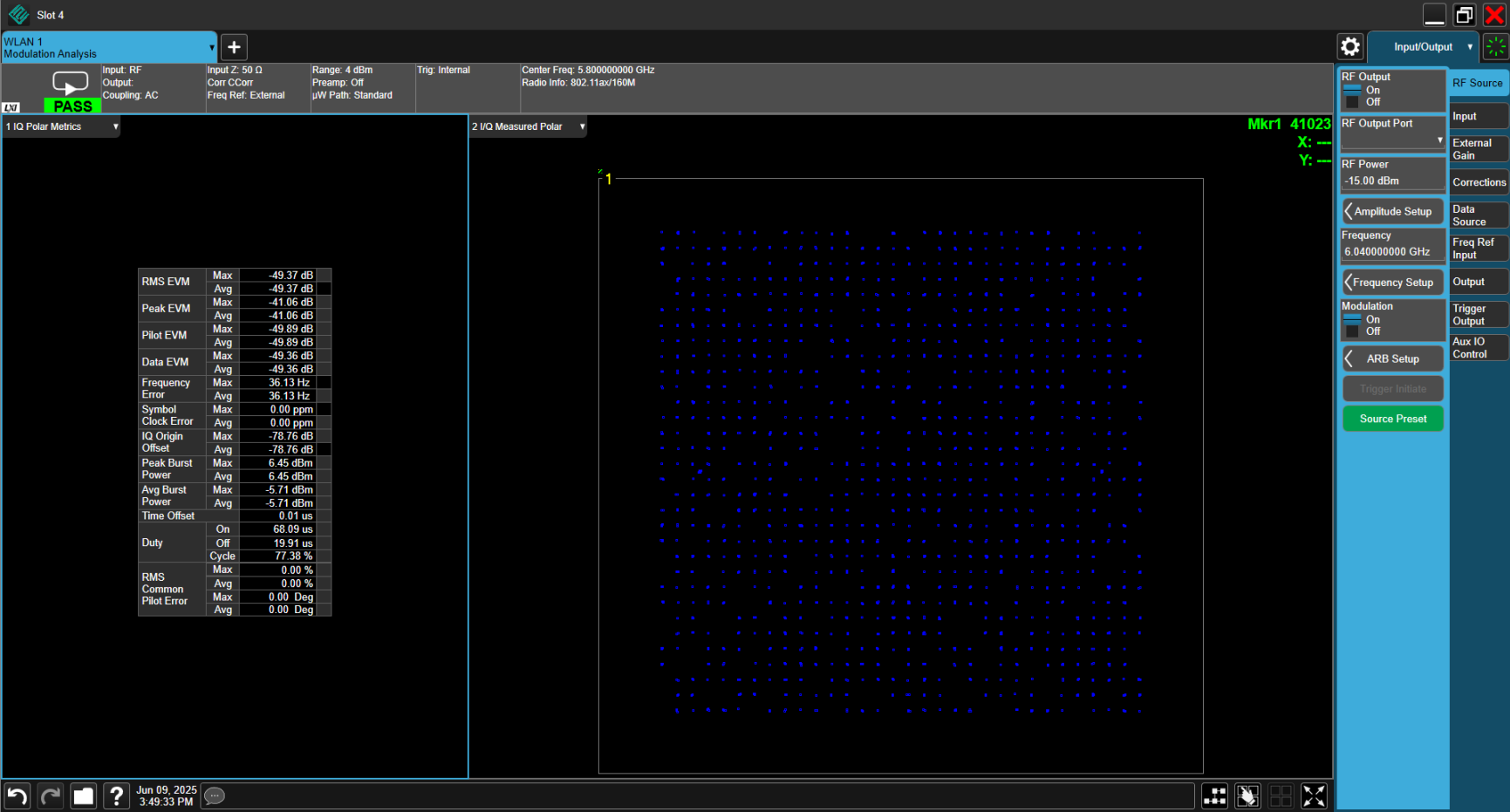Click the Trig: Internal readout
The height and width of the screenshot is (812, 1510).
pos(443,70)
